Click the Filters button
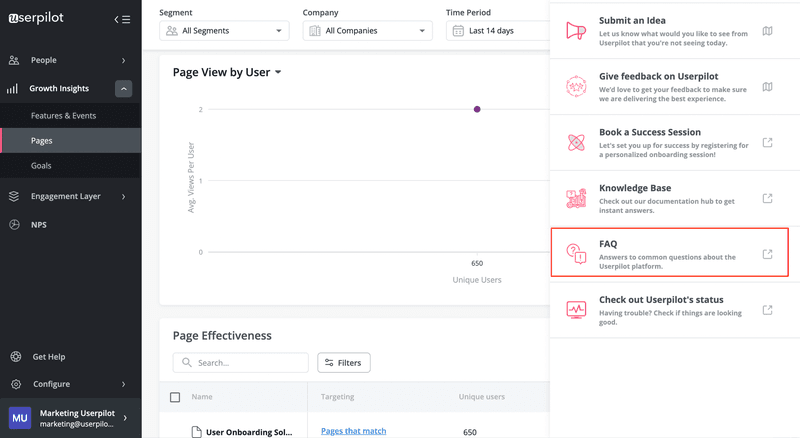Viewport: 800px width, 438px height. pyautogui.click(x=344, y=363)
